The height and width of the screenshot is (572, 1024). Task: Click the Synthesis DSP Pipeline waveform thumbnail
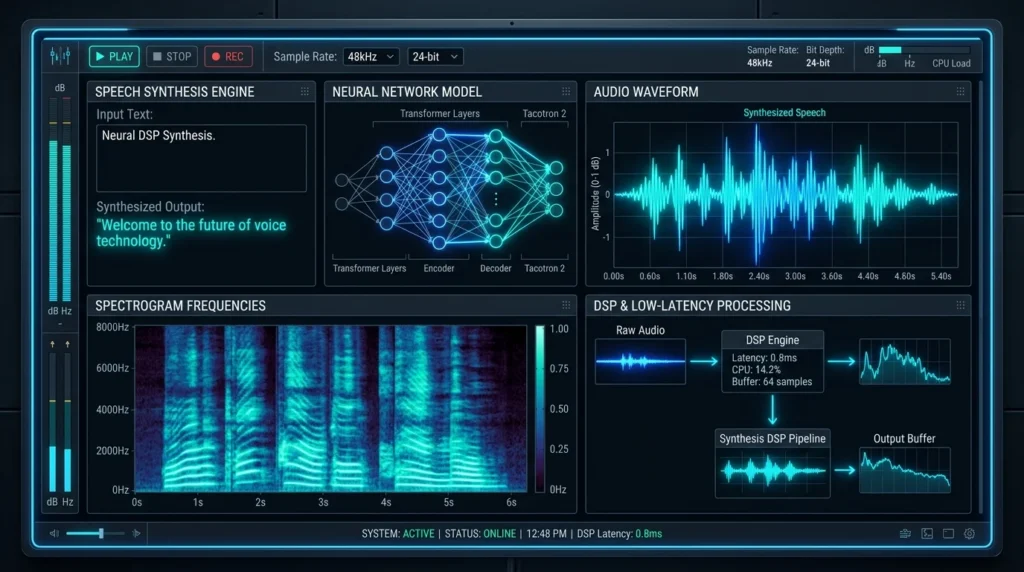(773, 471)
